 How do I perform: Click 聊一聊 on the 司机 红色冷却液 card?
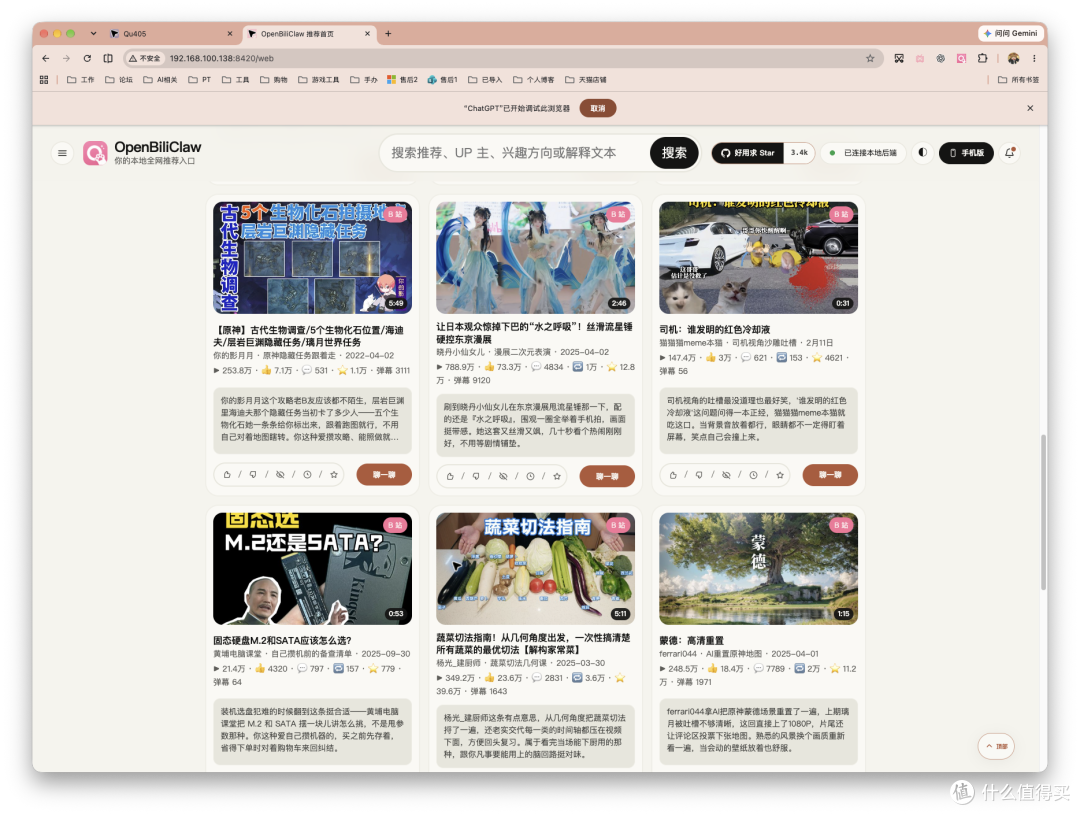point(830,475)
